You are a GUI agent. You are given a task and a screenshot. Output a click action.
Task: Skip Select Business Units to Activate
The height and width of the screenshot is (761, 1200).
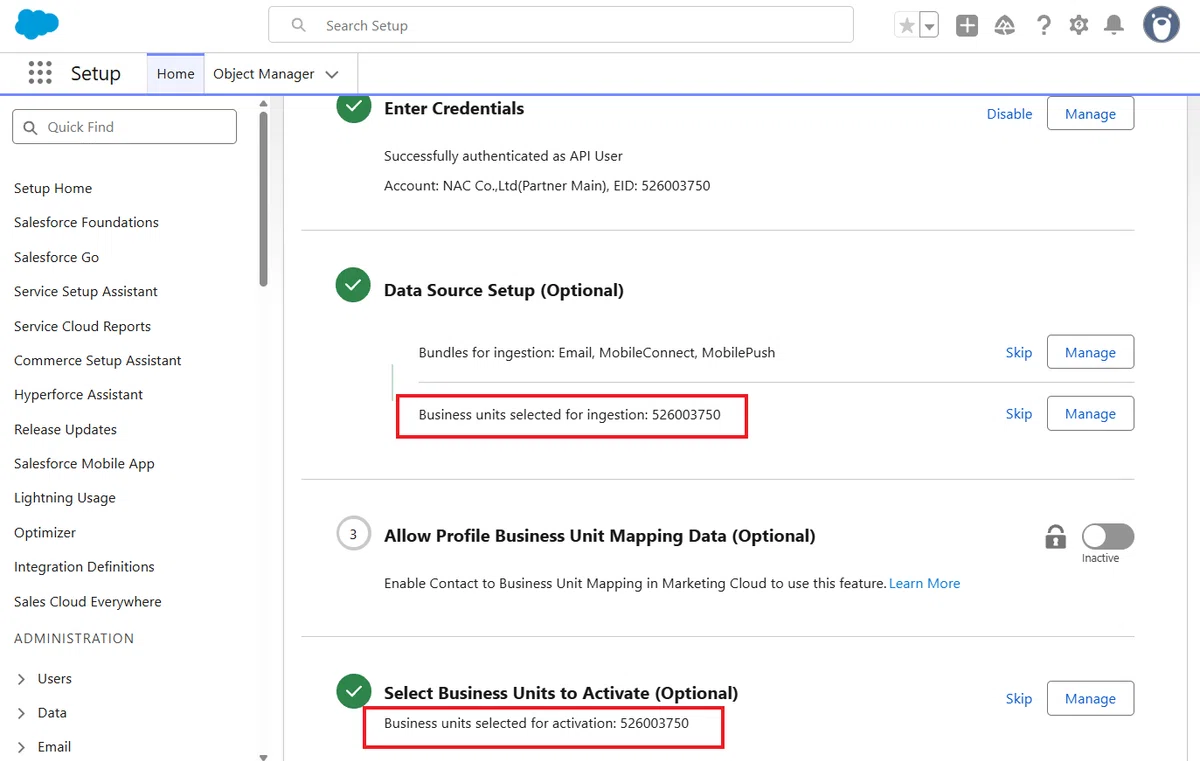[x=1019, y=698]
